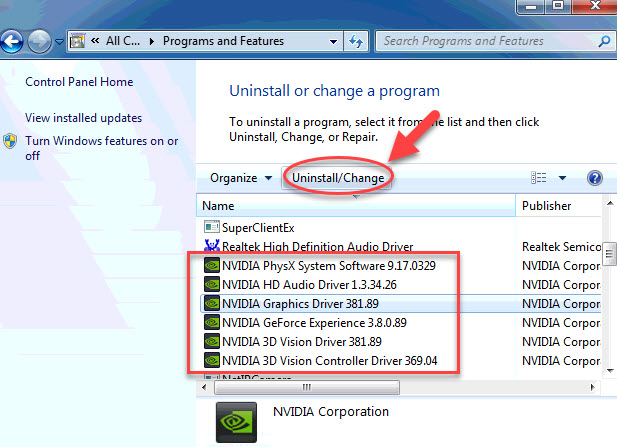Click the vertical scrollbar thumb
This screenshot has height=447, width=617.
[x=610, y=254]
